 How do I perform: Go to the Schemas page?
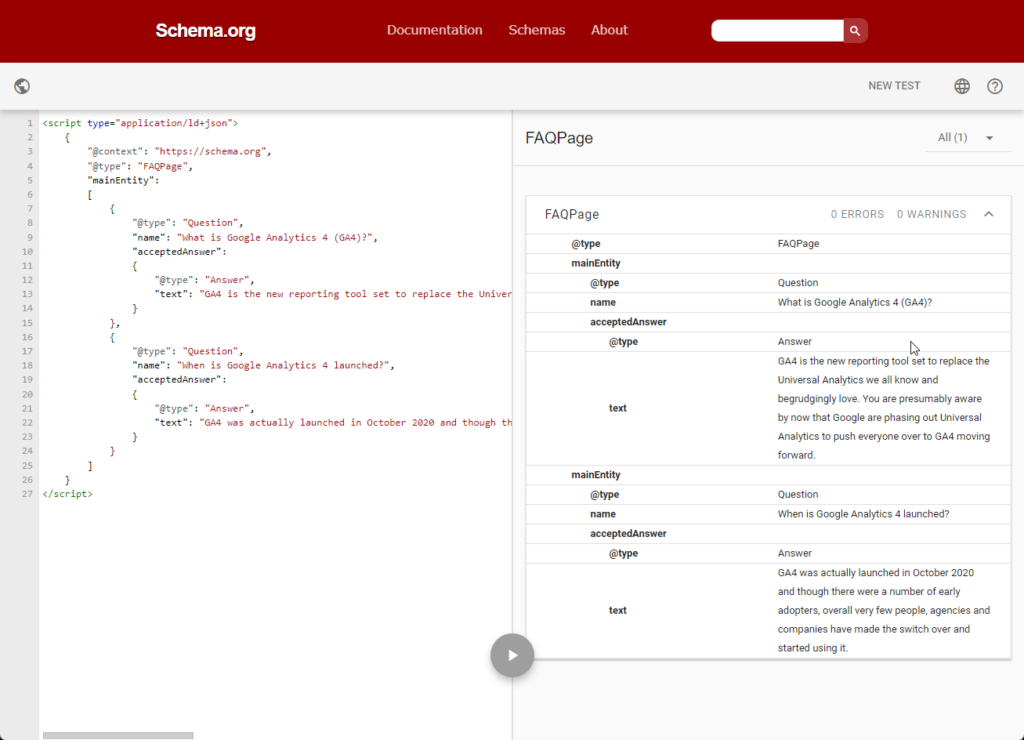tap(537, 30)
